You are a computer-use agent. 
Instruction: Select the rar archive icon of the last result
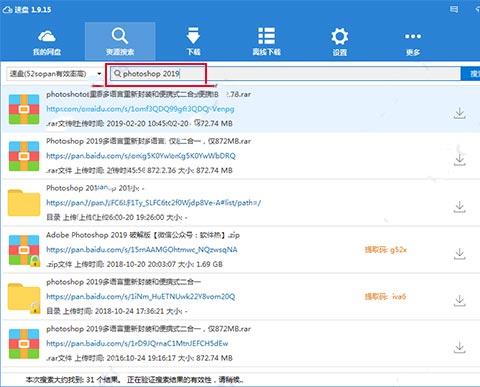24,344
